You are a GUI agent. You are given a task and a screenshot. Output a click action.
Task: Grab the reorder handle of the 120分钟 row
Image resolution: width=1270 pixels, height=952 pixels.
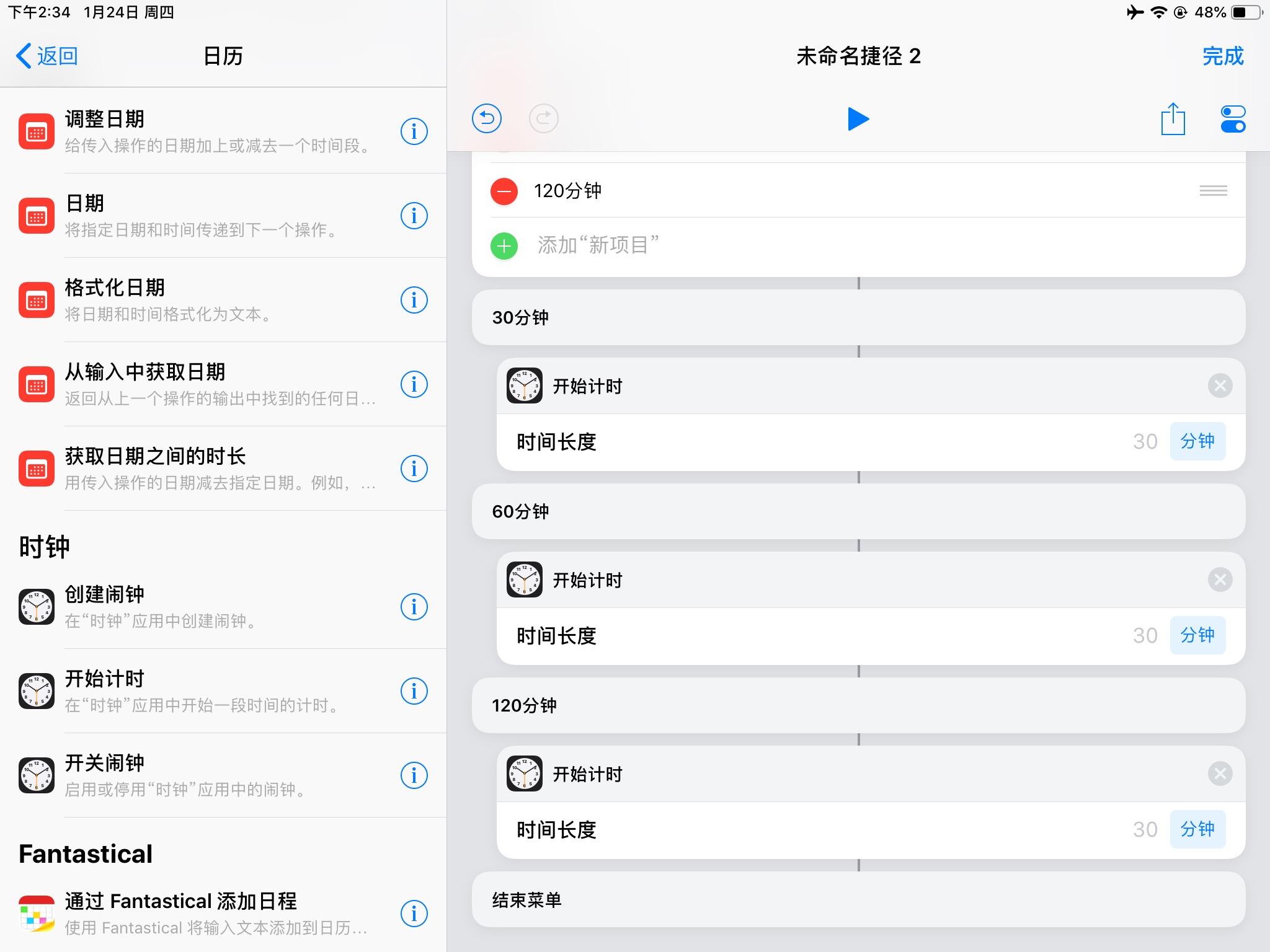click(x=1213, y=191)
